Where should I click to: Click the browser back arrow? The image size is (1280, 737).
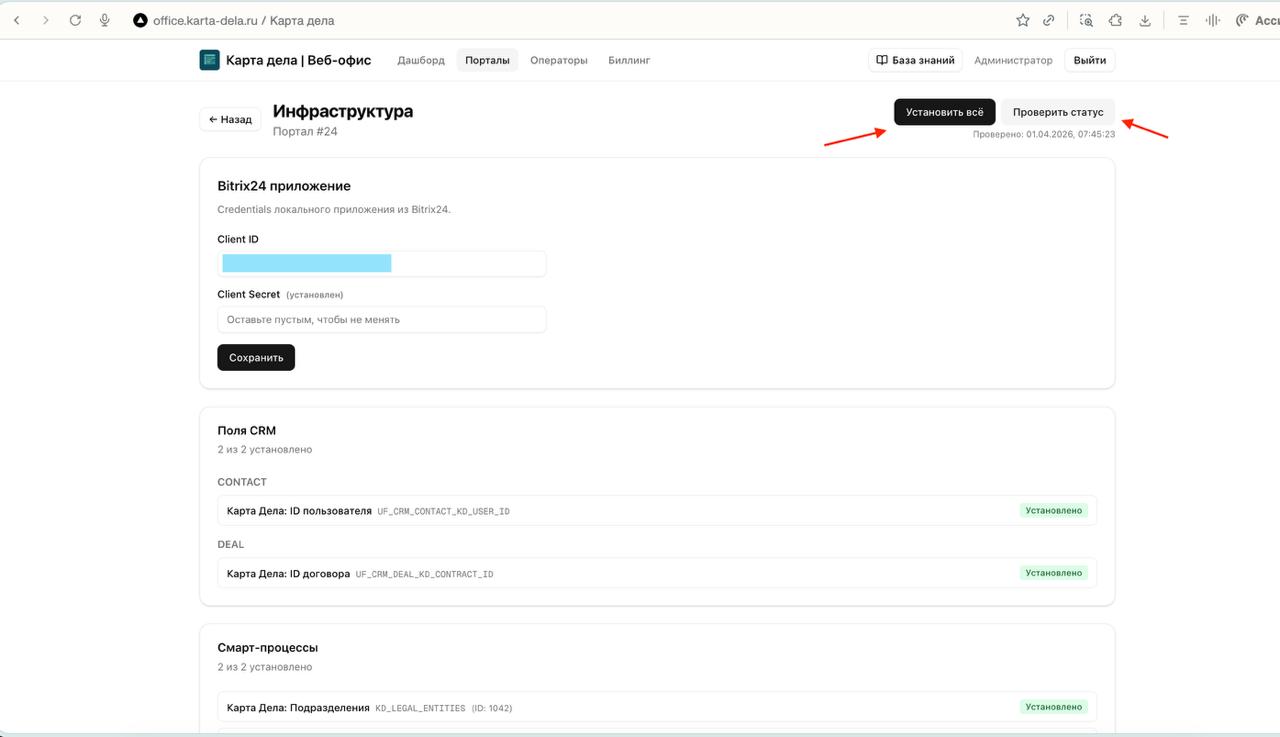point(16,20)
